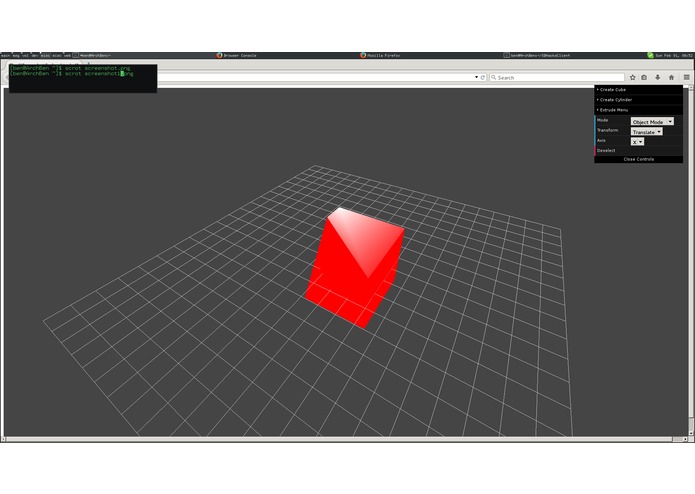Open the bookmarks clipboard icon next to star
This screenshot has width=695, height=494.
(644, 78)
